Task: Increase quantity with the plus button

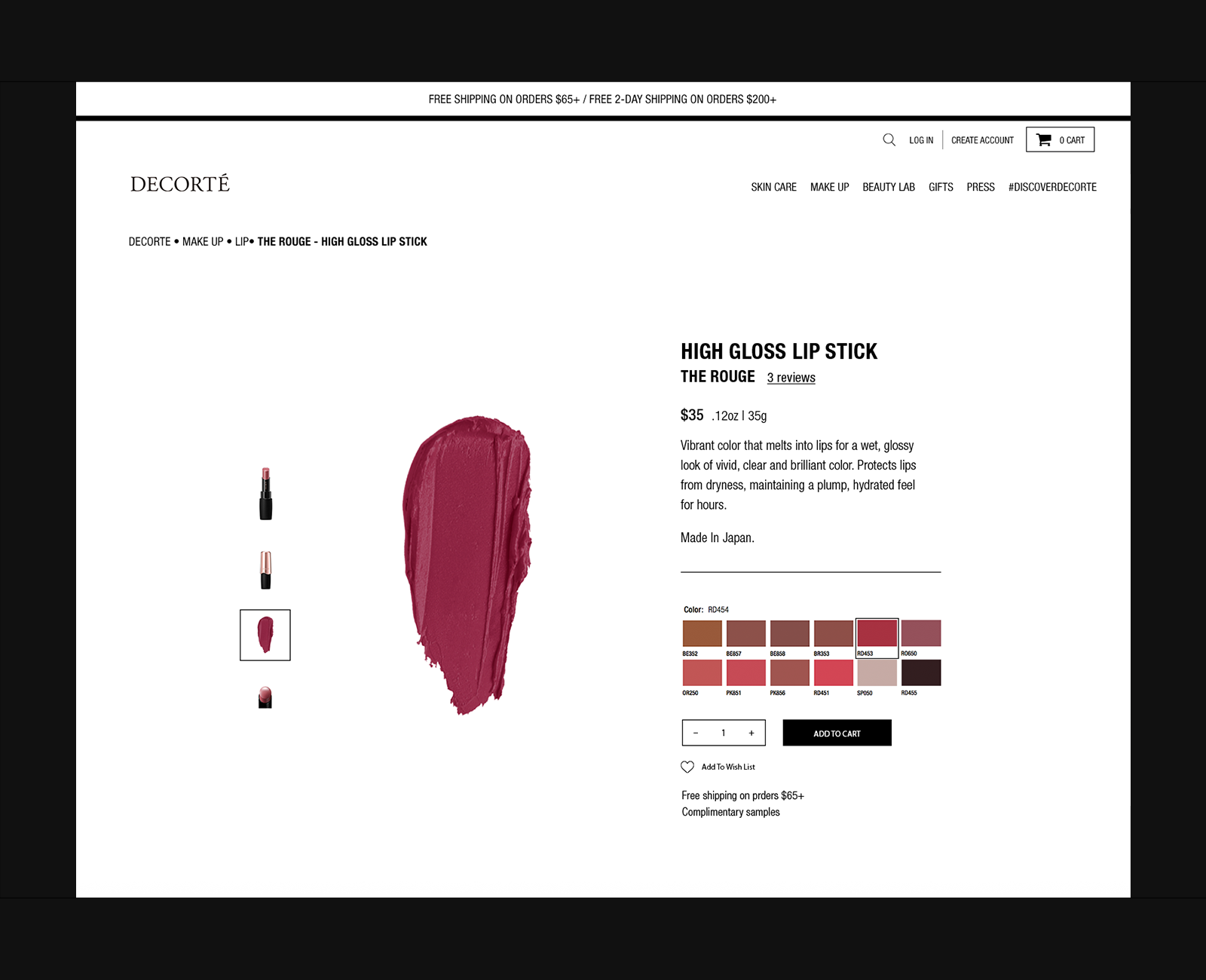Action: tap(751, 733)
